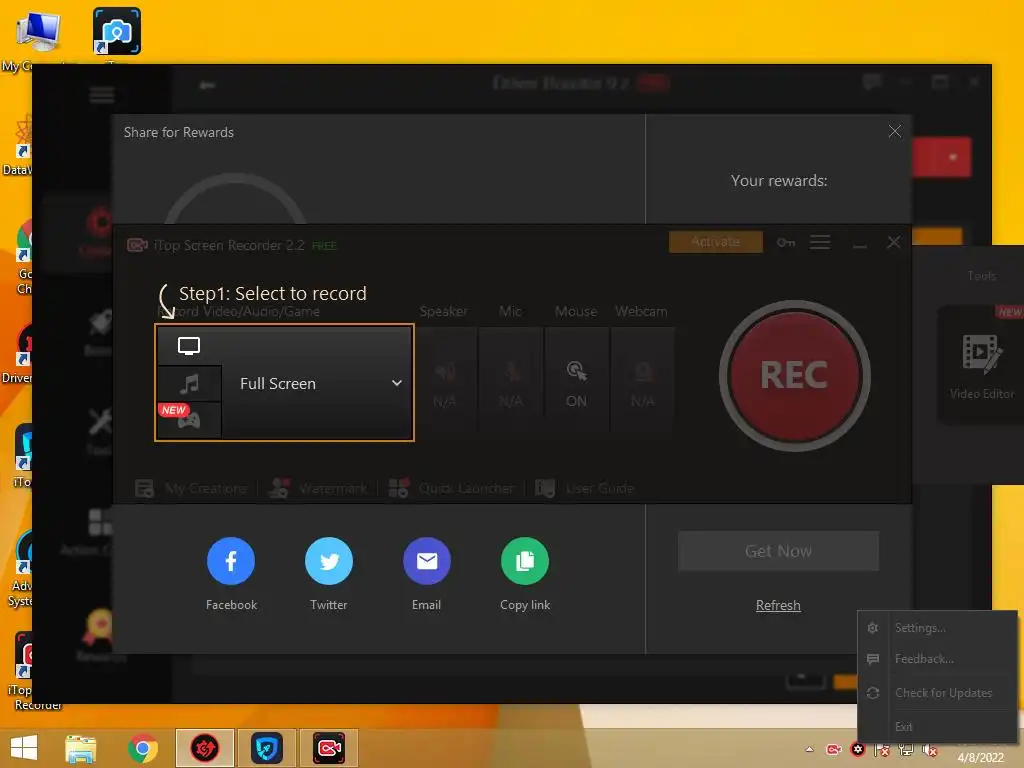Click the iTop Screen Recorder logo icon
The height and width of the screenshot is (768, 1024).
tap(137, 245)
